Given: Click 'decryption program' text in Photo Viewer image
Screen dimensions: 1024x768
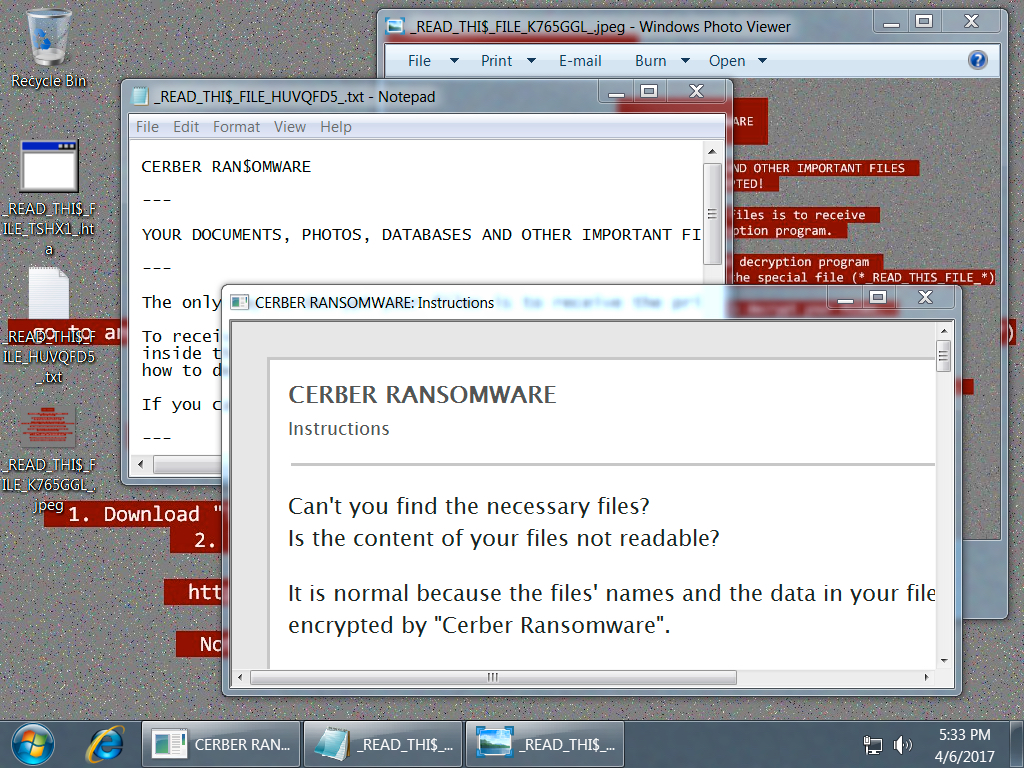Looking at the screenshot, I should tap(804, 262).
